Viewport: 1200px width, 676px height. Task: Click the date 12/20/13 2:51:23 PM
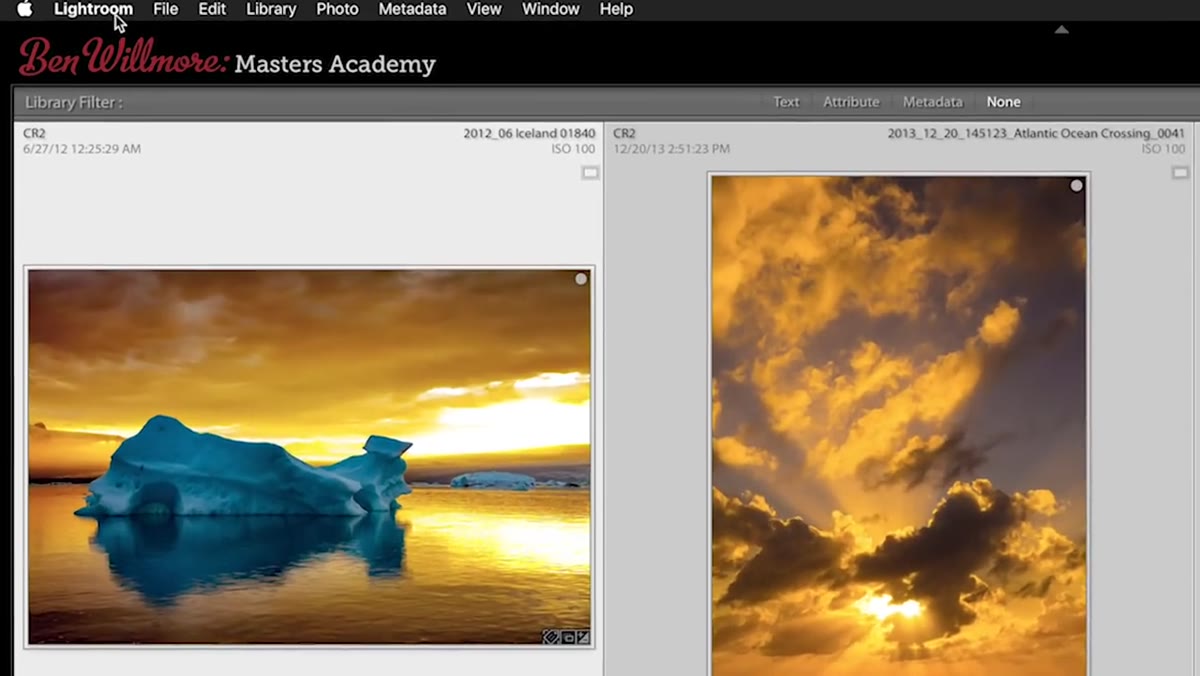tap(671, 149)
